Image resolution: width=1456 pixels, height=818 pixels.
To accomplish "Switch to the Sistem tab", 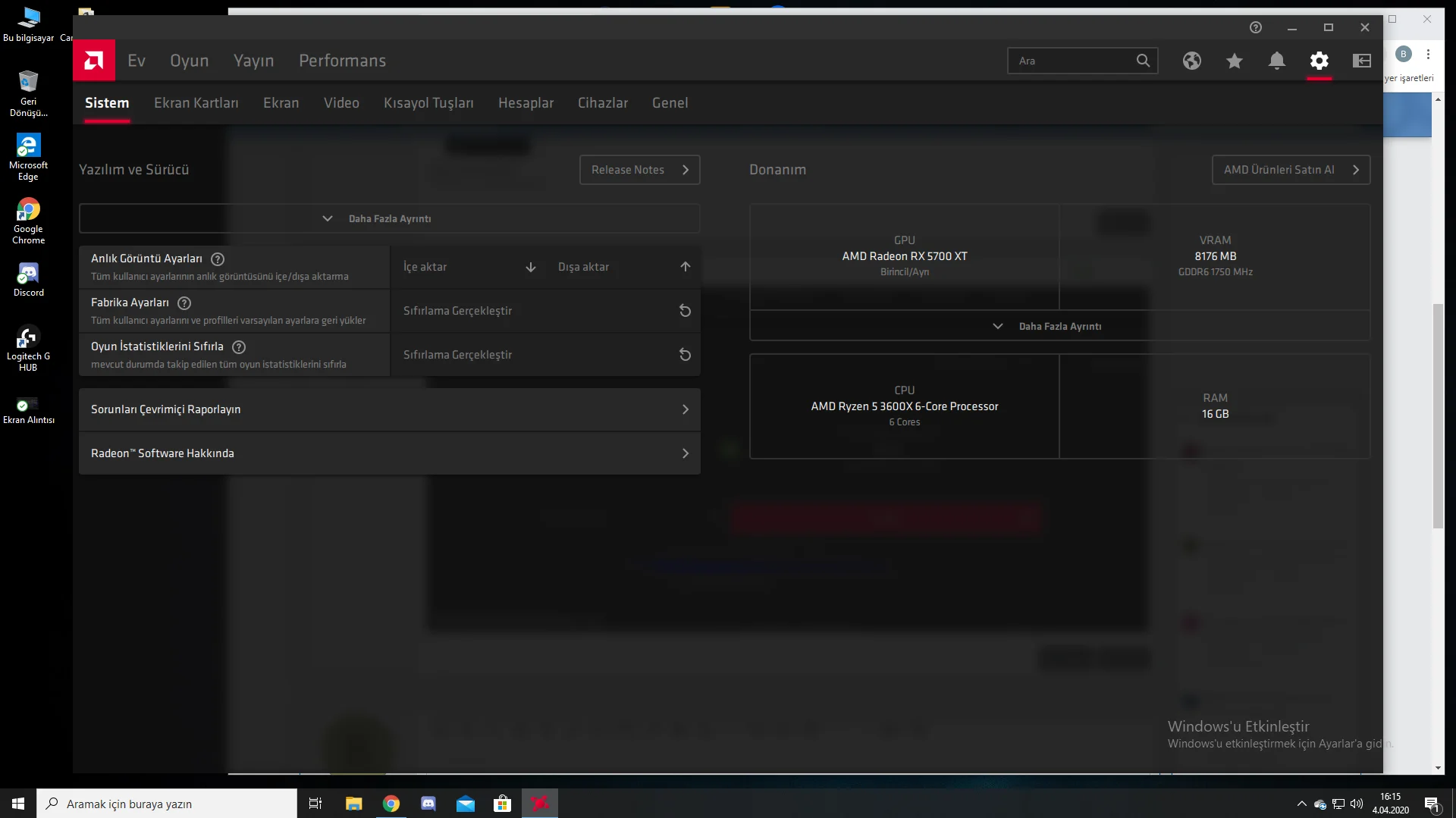I will 107,103.
